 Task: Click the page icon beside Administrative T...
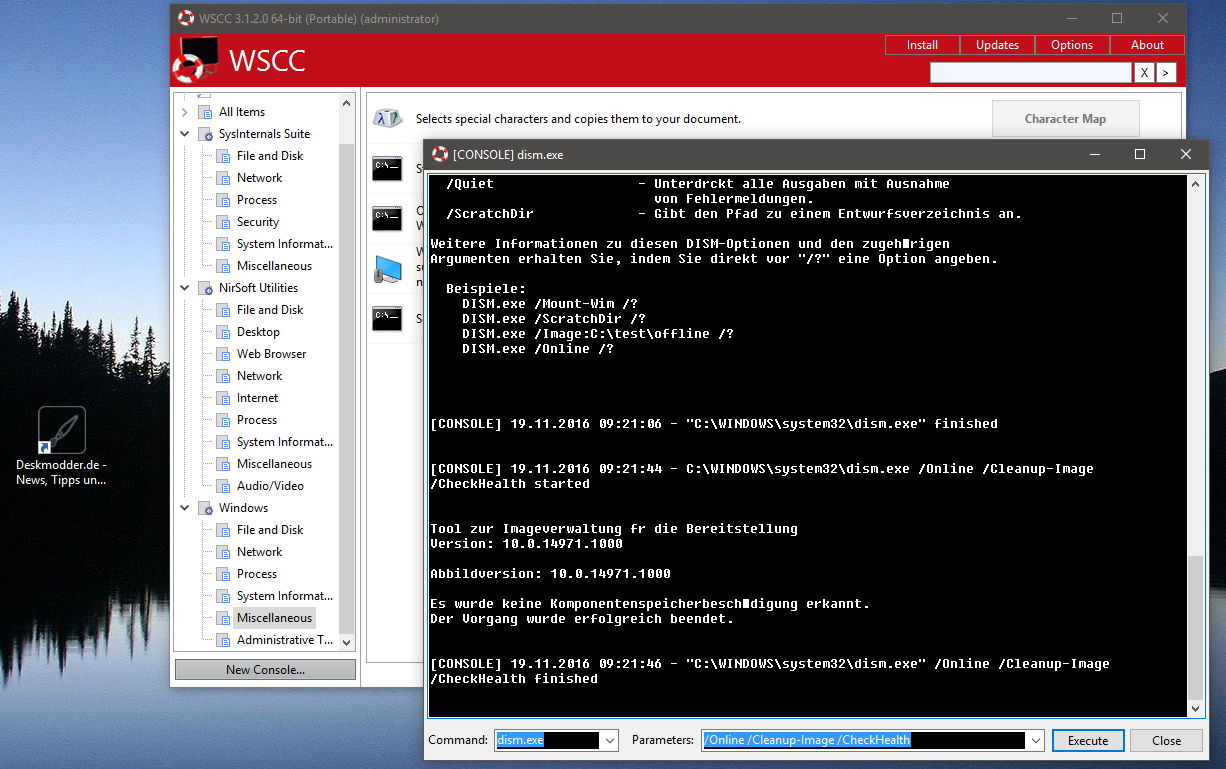pyautogui.click(x=224, y=640)
